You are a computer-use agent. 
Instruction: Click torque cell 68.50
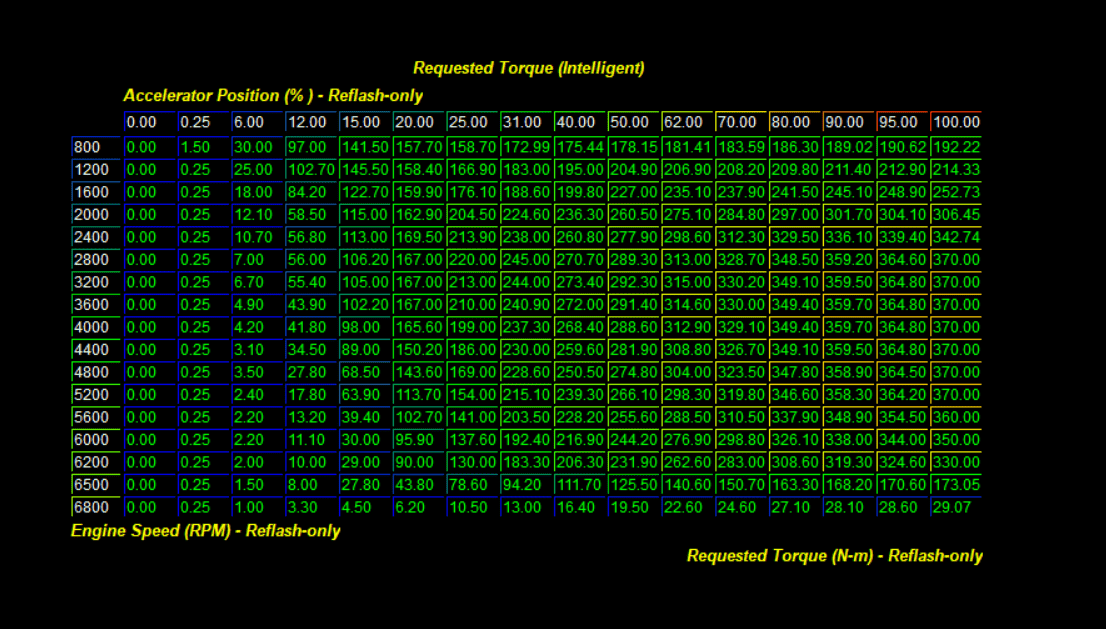[365, 372]
